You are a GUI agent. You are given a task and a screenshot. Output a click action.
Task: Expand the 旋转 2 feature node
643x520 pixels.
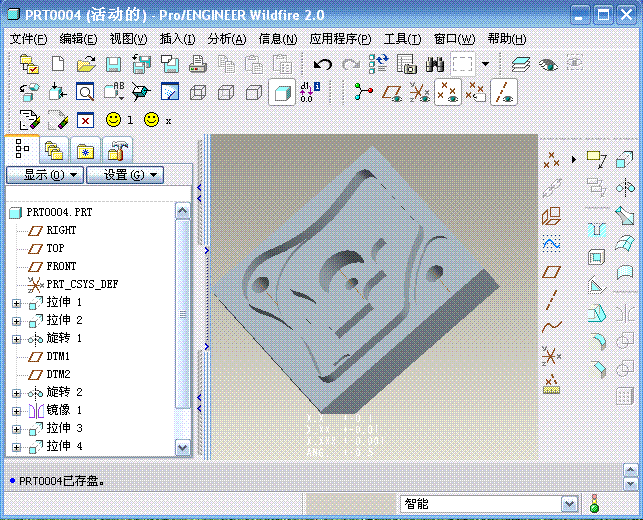click(x=16, y=393)
